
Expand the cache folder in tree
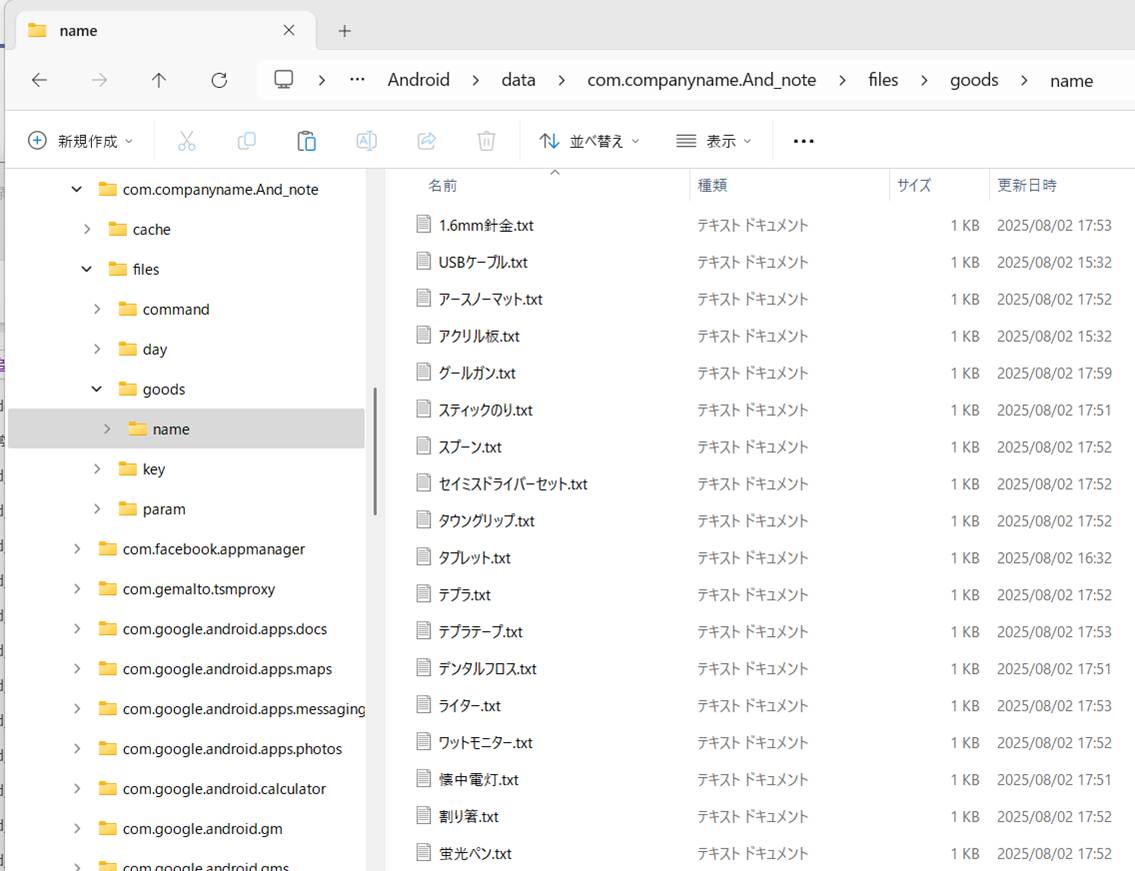coord(87,229)
